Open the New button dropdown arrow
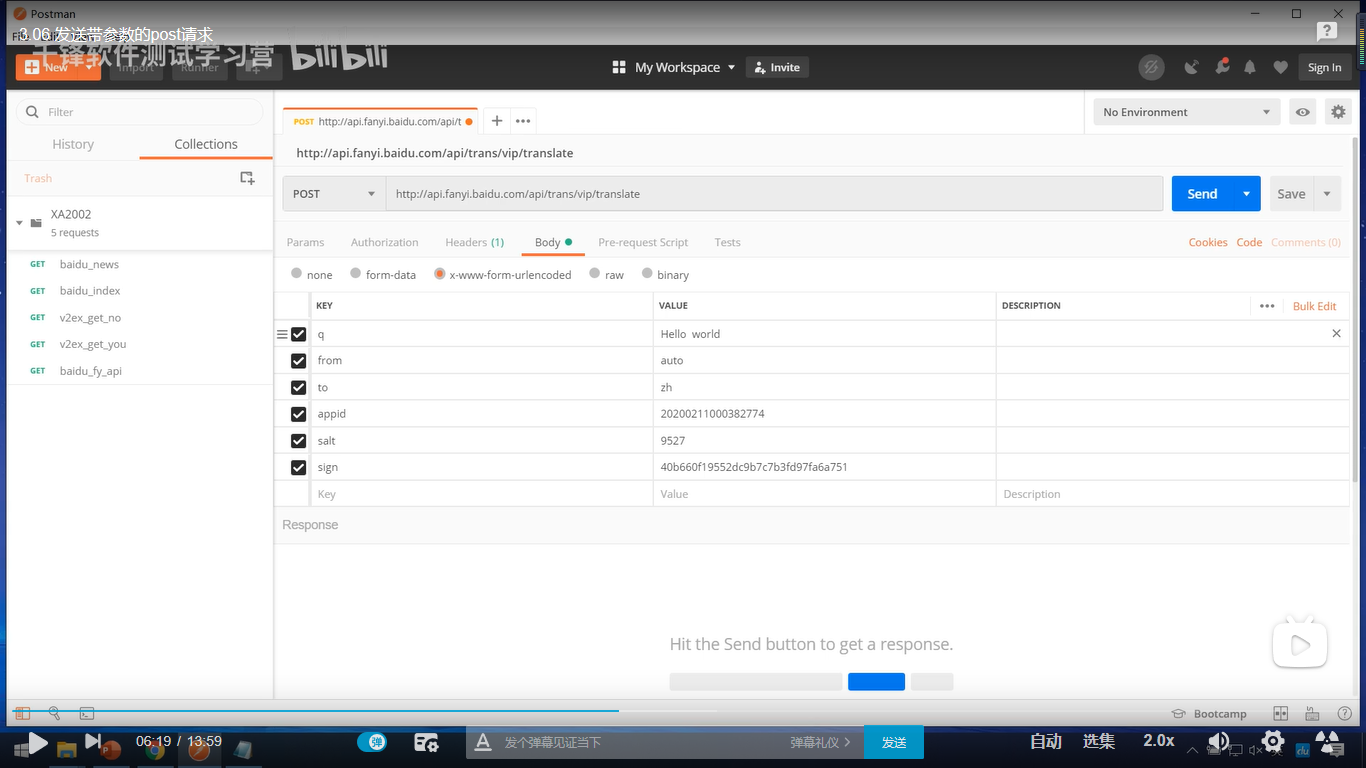The height and width of the screenshot is (768, 1366). coord(88,67)
